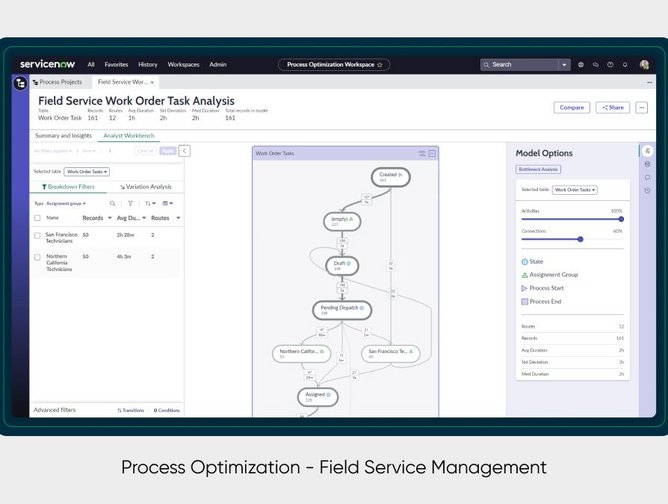The height and width of the screenshot is (504, 668).
Task: Click the funnel filter icon in breakdown toolbar
Action: [x=130, y=204]
